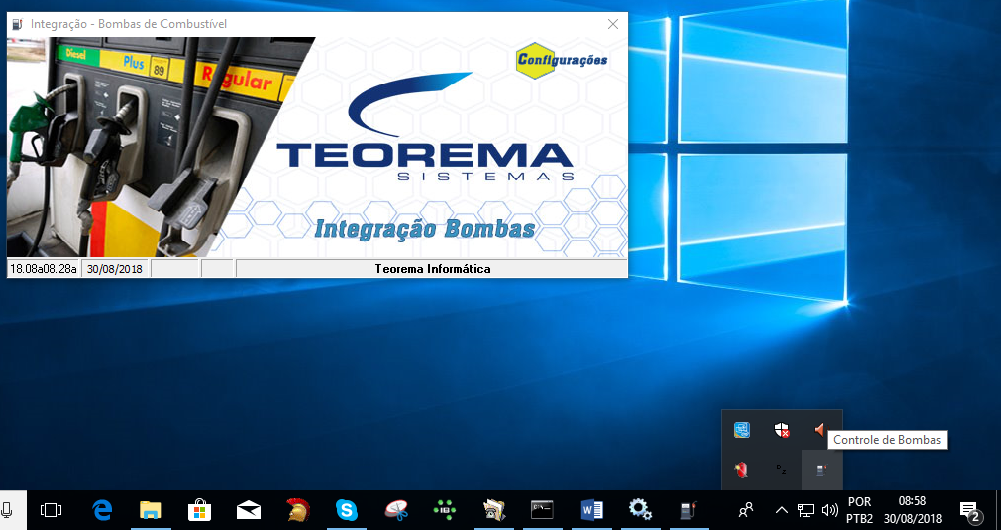Click the Teorema Informática status bar label

pos(432,269)
